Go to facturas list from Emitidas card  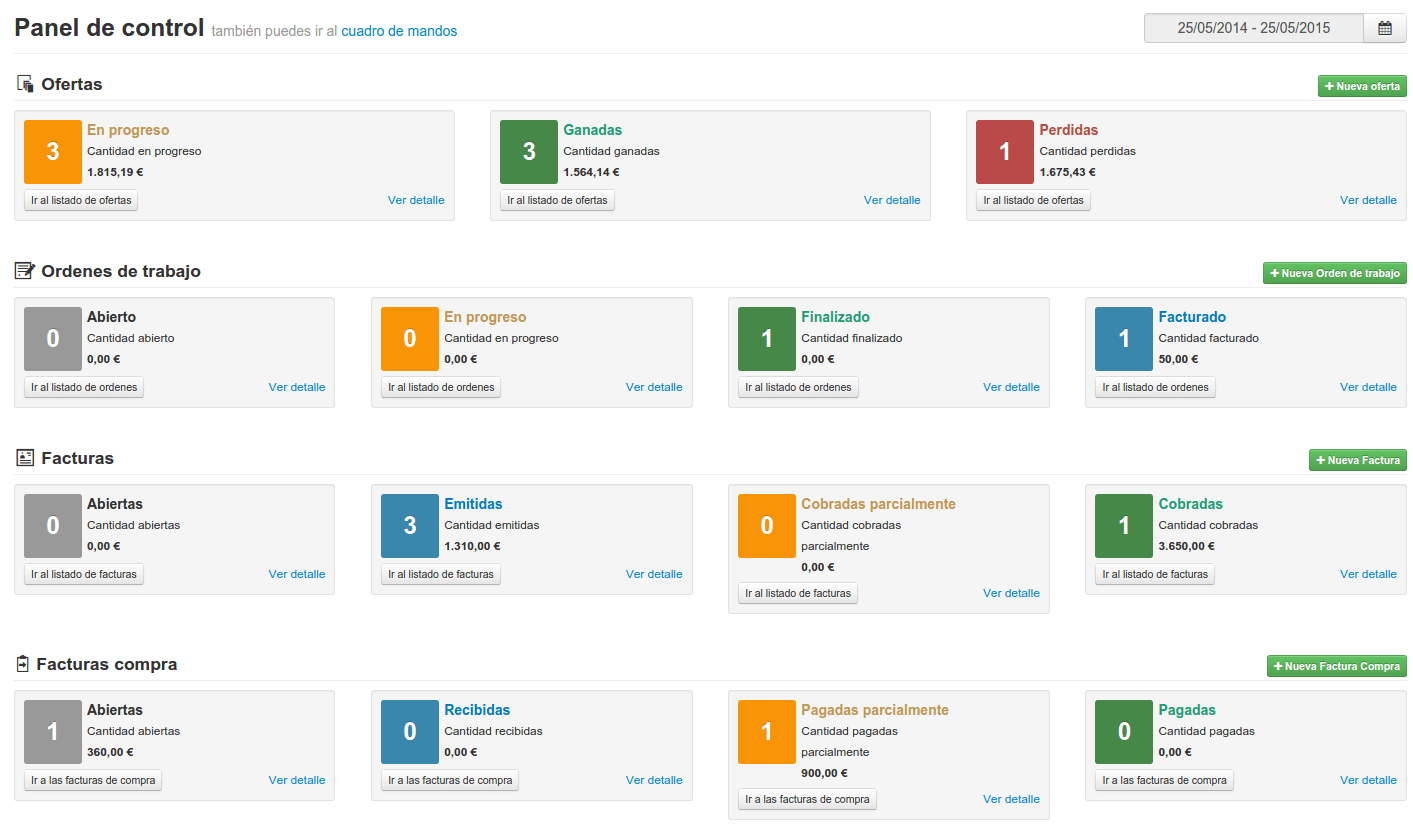[x=441, y=574]
